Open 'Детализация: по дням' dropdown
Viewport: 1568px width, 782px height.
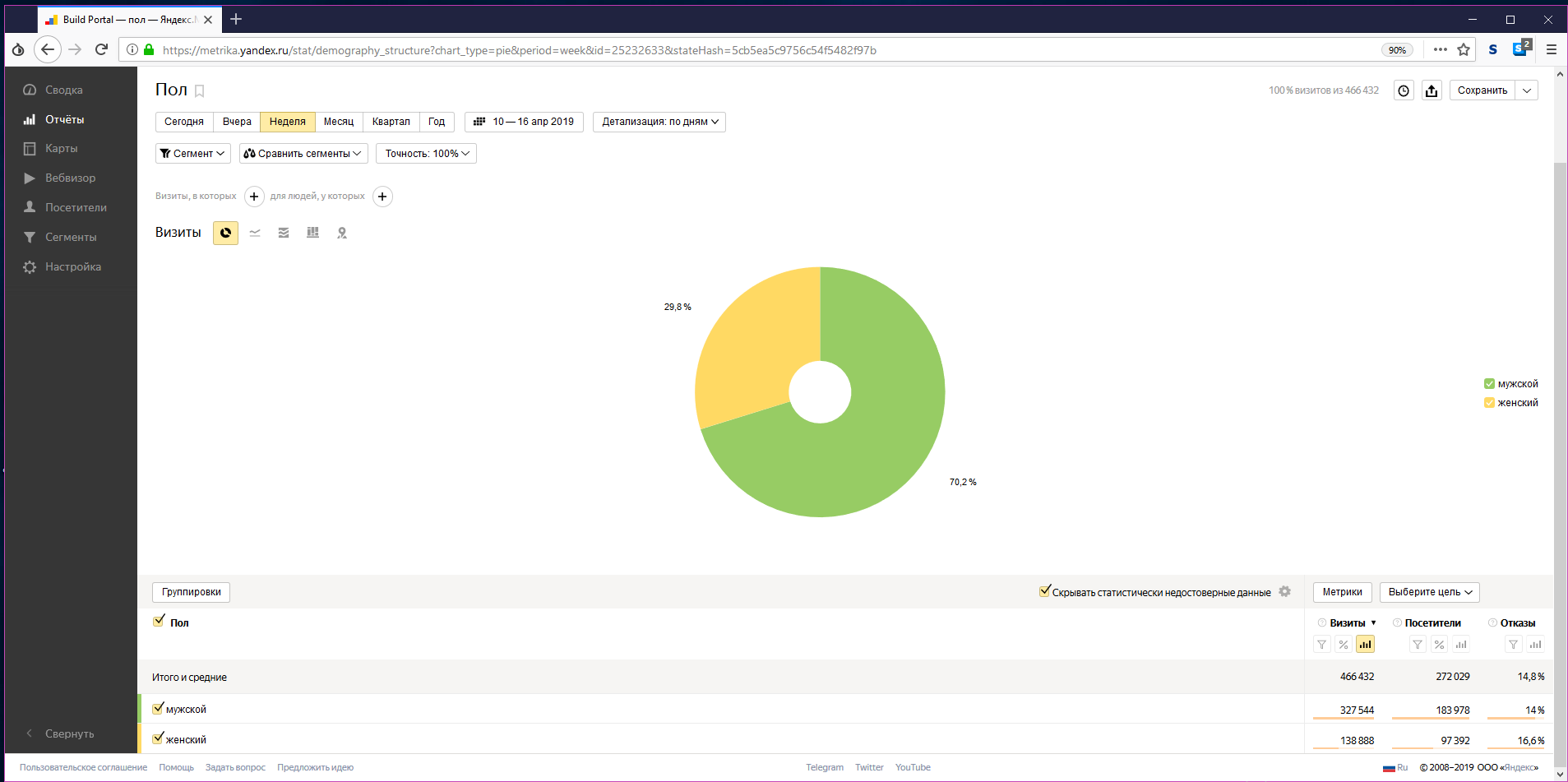[x=659, y=122]
